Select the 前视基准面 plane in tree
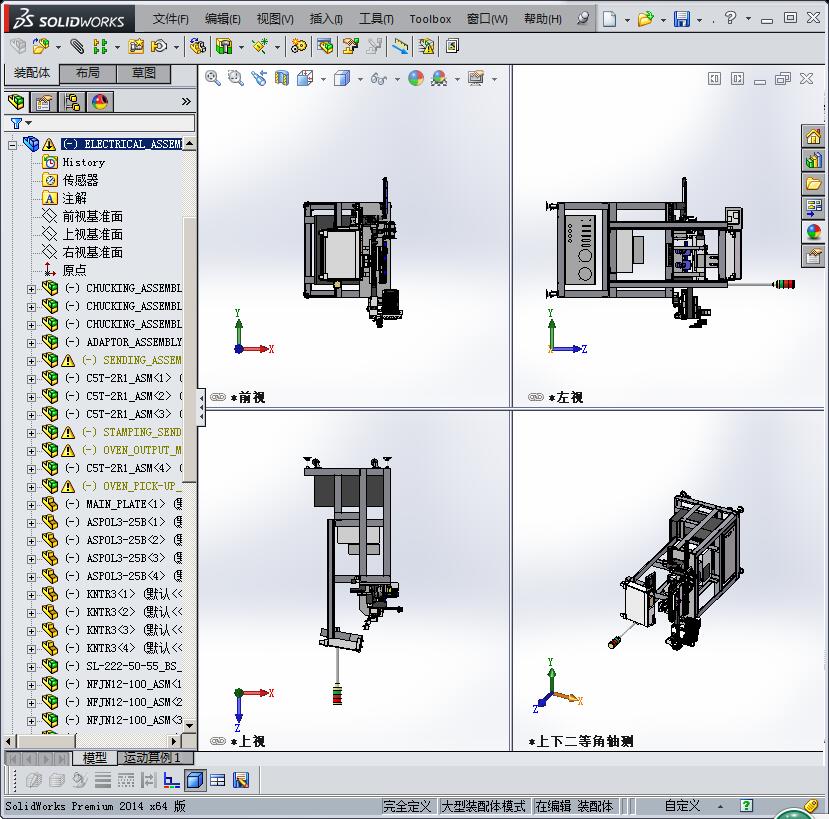829x819 pixels. click(x=93, y=216)
